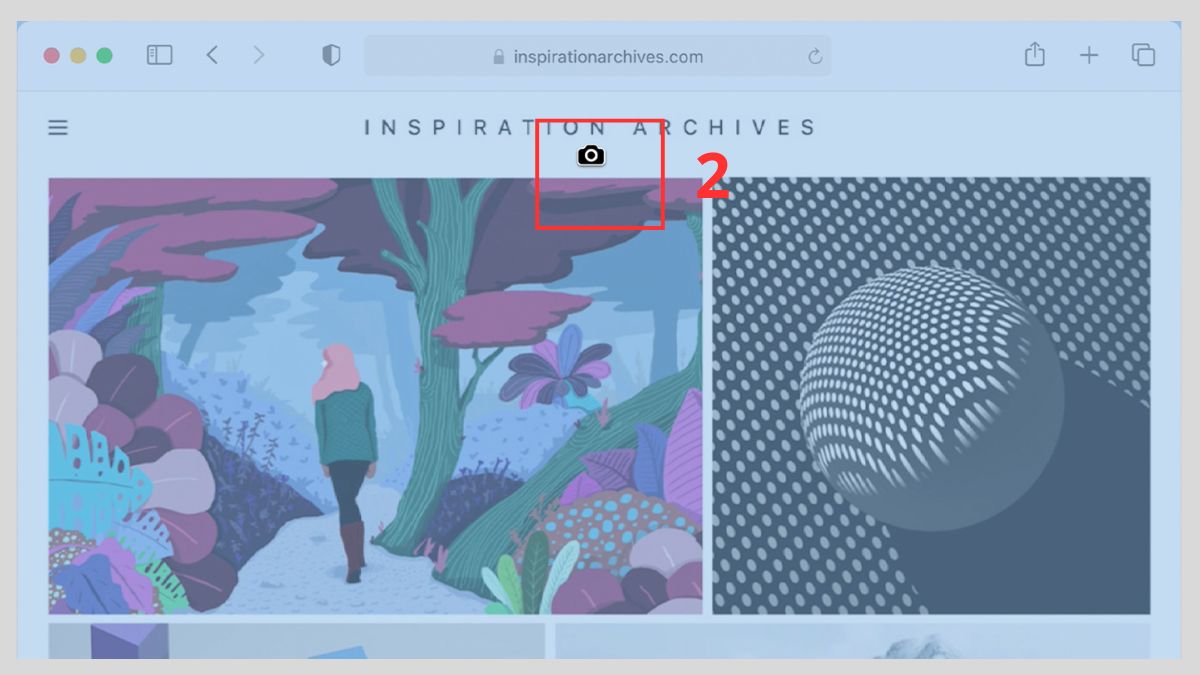Add a new tab with plus icon
Viewport: 1200px width, 675px height.
[x=1089, y=56]
